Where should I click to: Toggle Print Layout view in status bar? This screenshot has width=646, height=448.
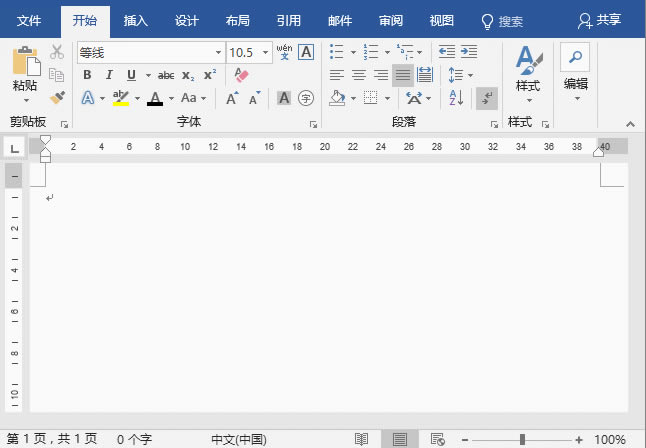point(399,439)
